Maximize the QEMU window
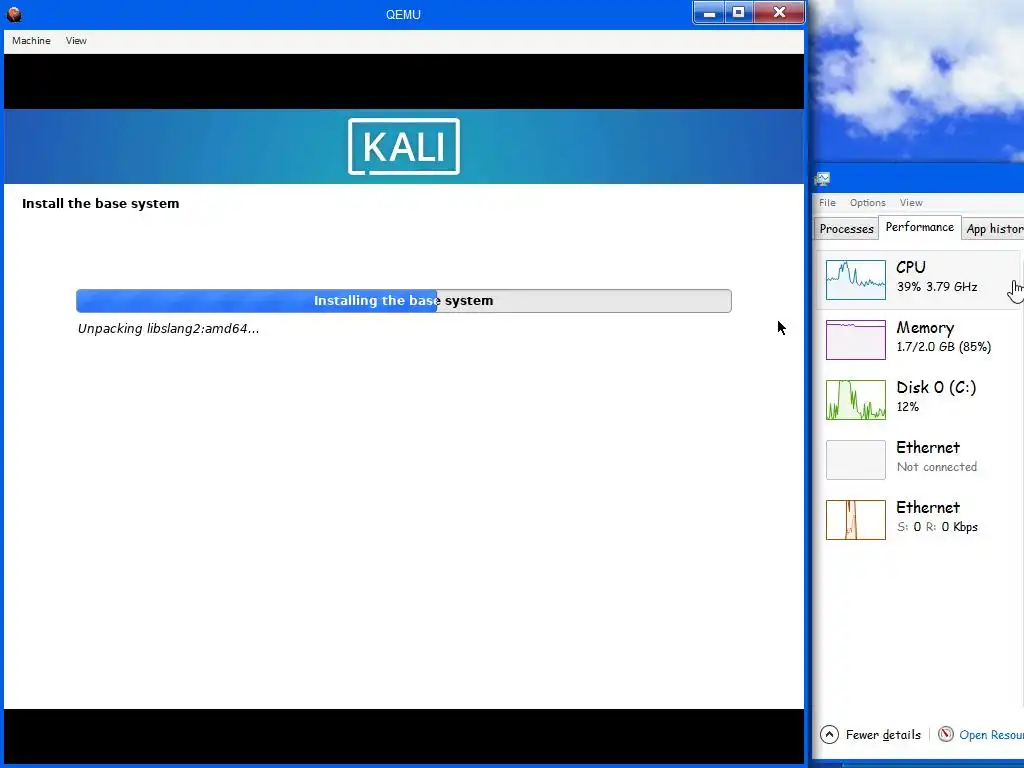Viewport: 1024px width, 768px height. pos(739,12)
